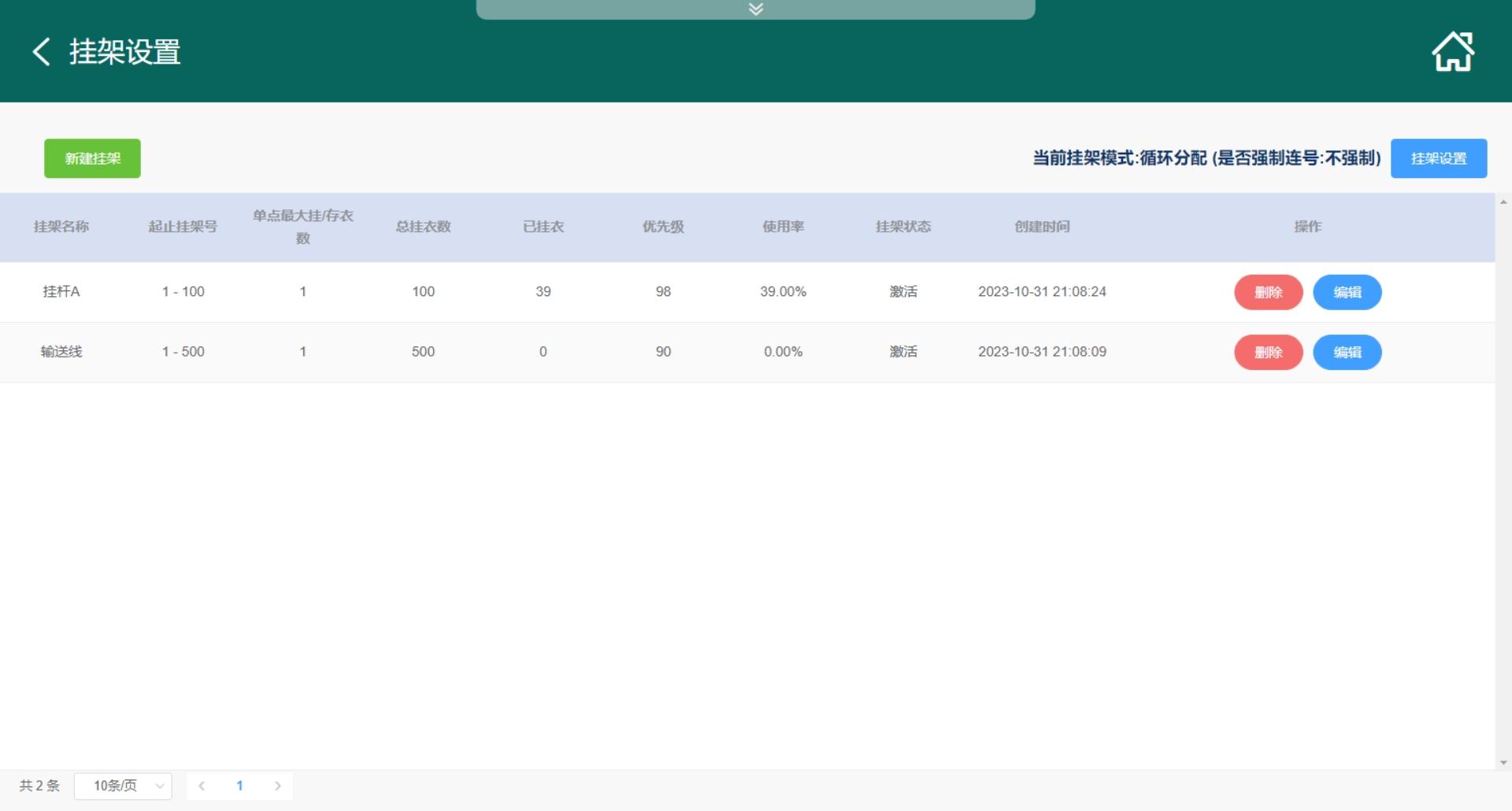Screen dimensions: 1512x811
Task: Delete the 输送线 rack row
Action: pyautogui.click(x=1269, y=352)
